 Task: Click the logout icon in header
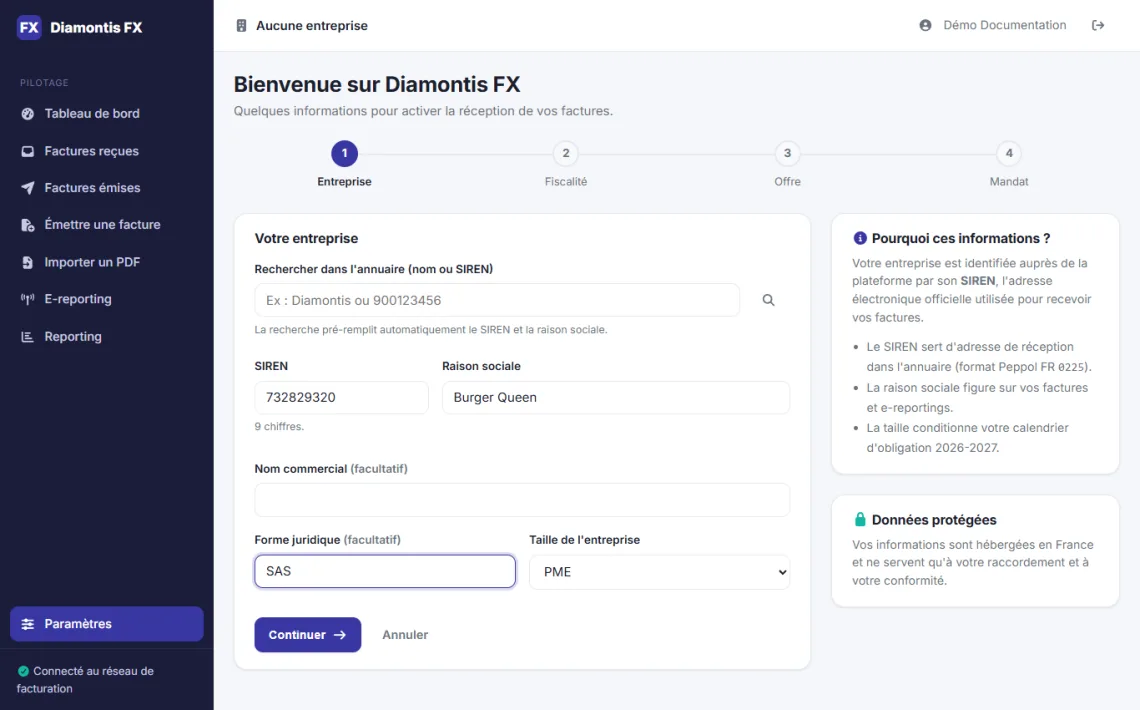(x=1098, y=25)
